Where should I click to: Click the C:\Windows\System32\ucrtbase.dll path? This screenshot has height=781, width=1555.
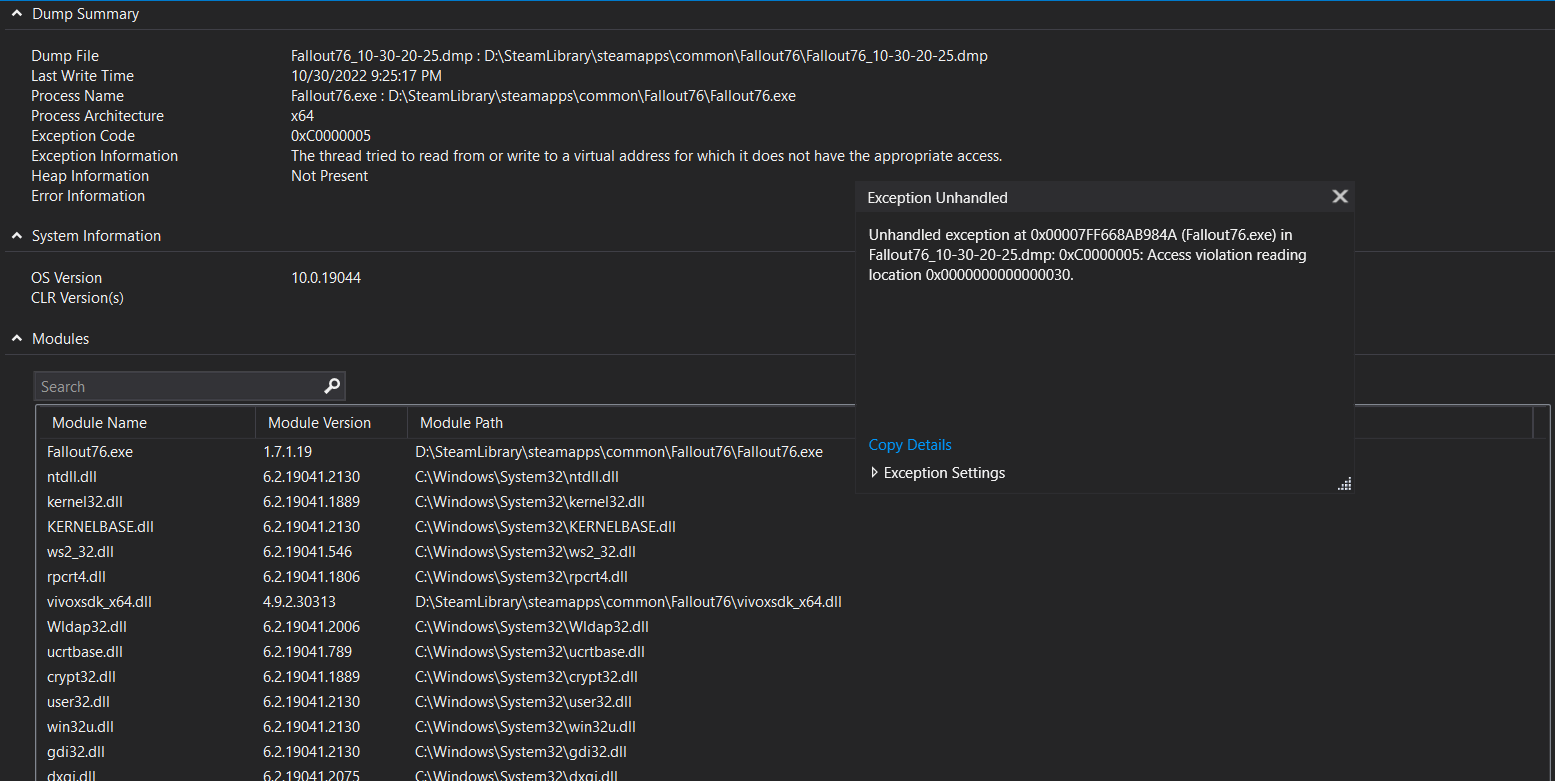click(x=529, y=652)
